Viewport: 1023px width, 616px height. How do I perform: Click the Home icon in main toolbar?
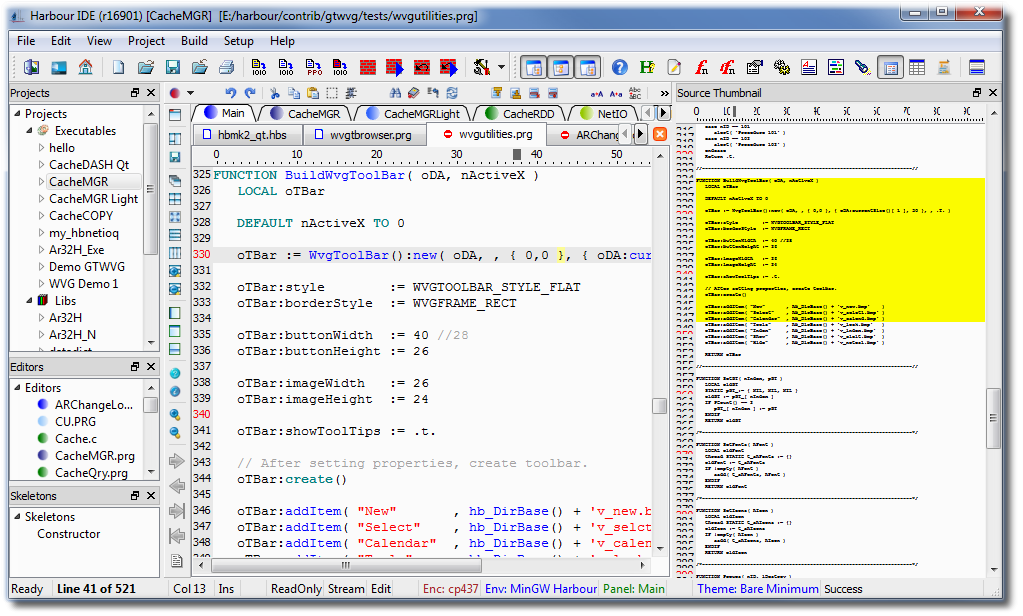click(86, 68)
